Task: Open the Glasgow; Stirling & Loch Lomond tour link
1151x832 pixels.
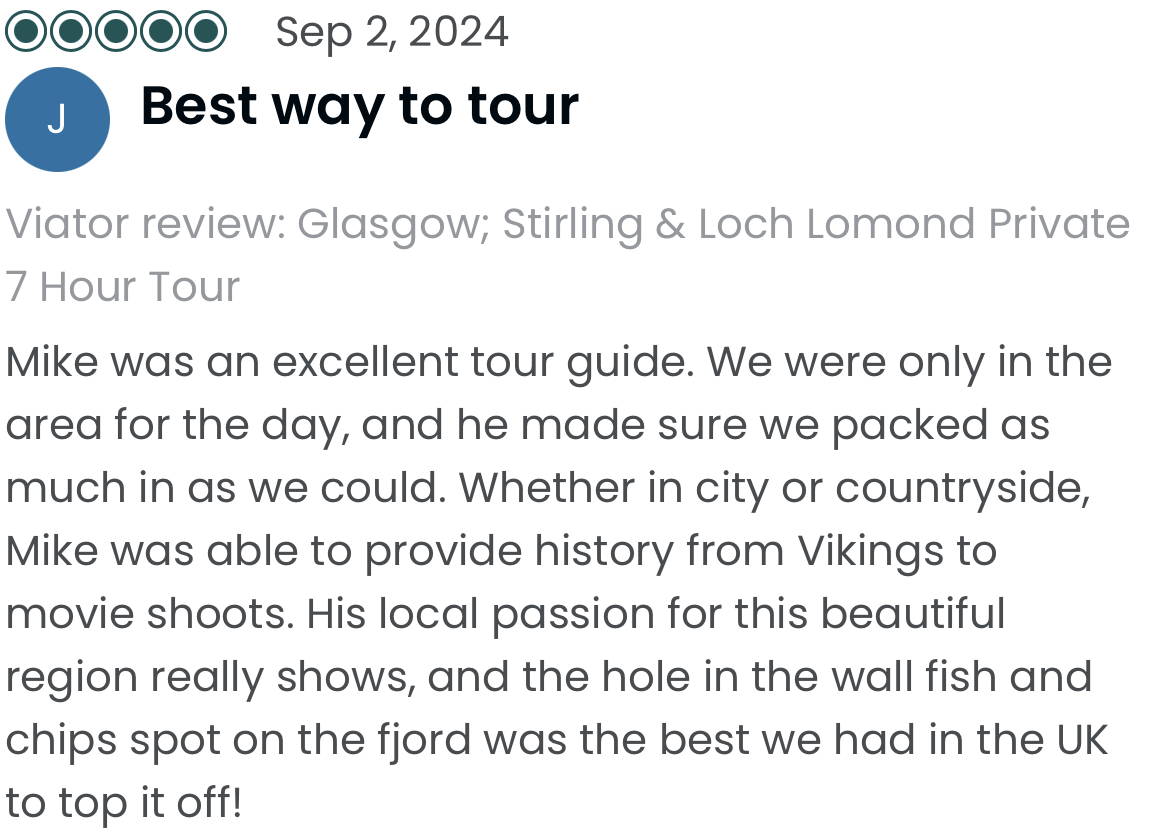Action: point(567,254)
